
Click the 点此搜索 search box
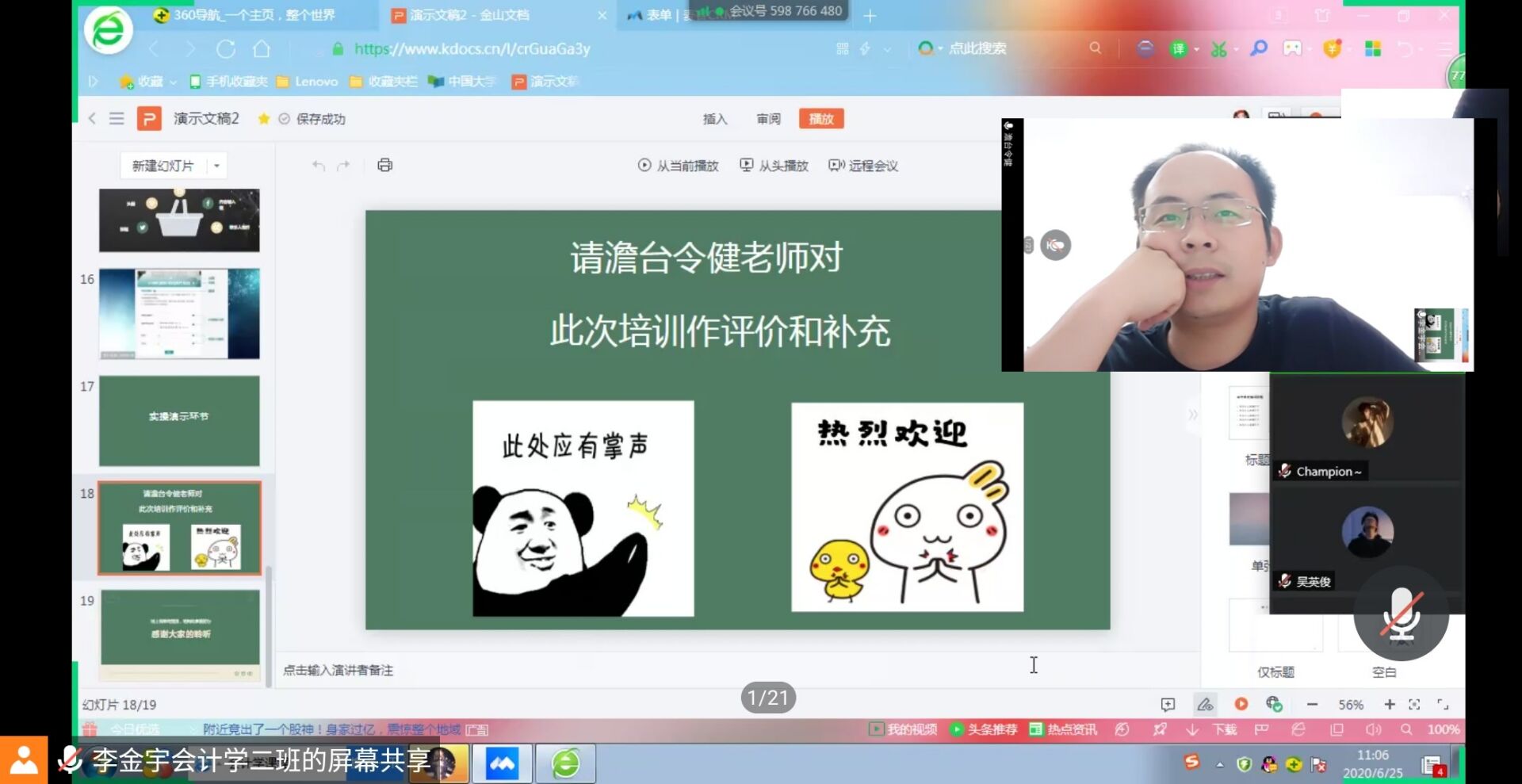point(977,49)
